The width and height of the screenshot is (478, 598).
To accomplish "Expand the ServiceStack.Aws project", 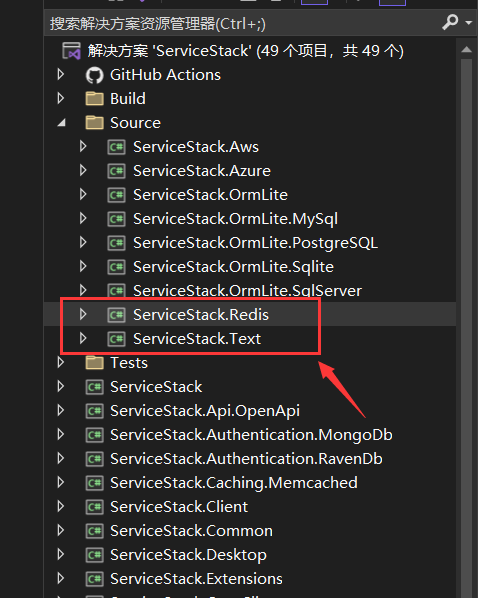I will [83, 147].
